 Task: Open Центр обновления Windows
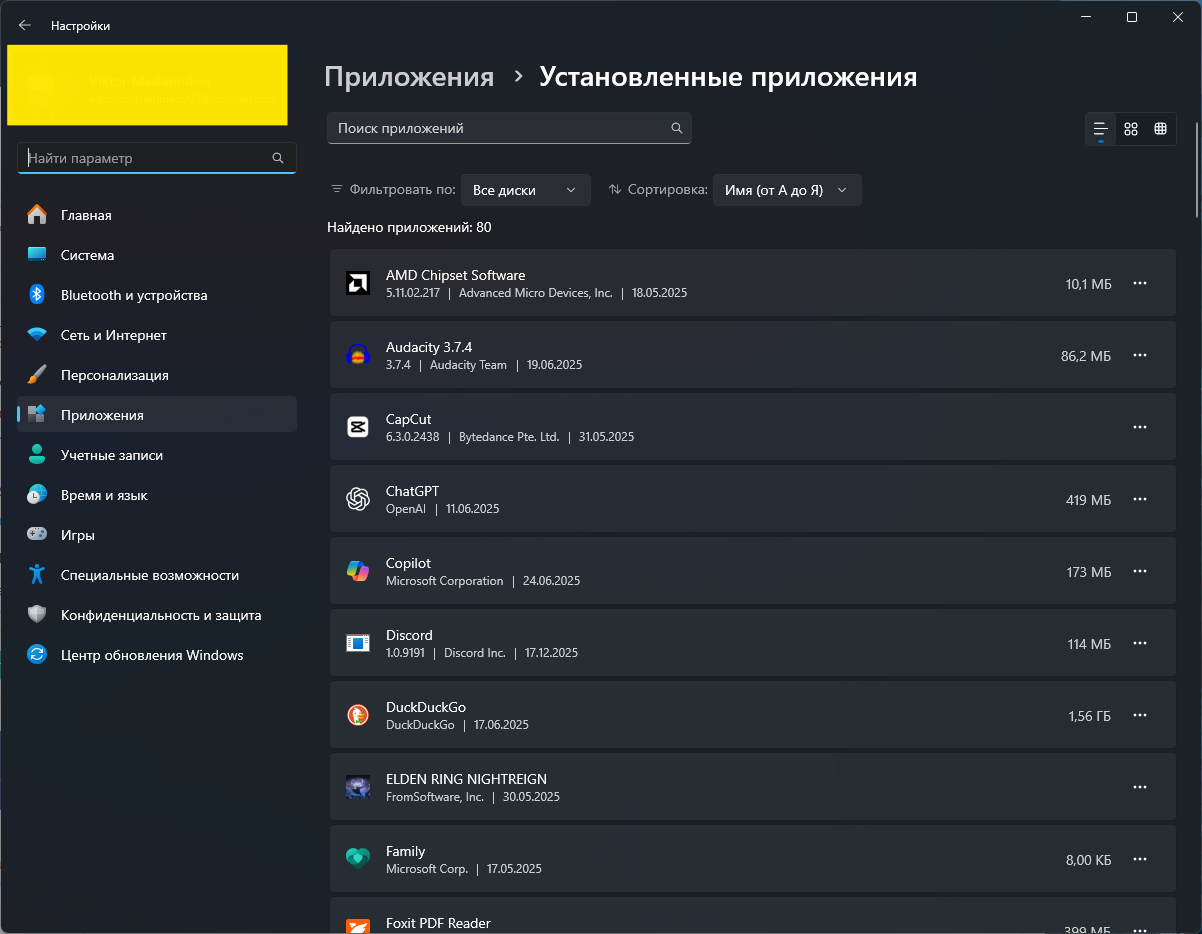(x=157, y=655)
